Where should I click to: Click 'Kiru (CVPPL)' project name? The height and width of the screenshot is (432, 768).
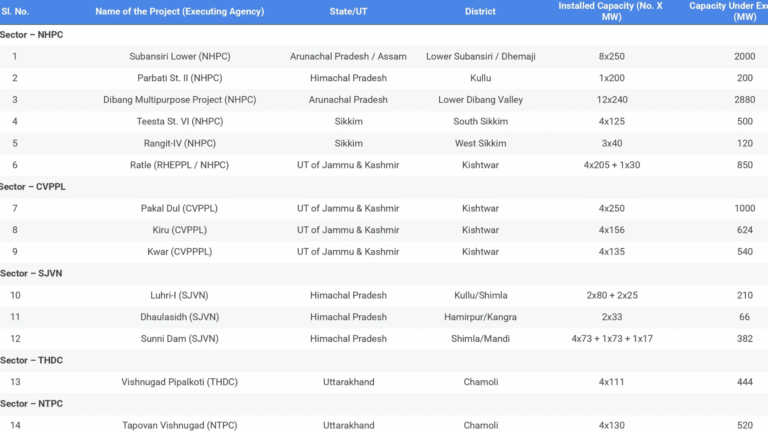pos(180,230)
